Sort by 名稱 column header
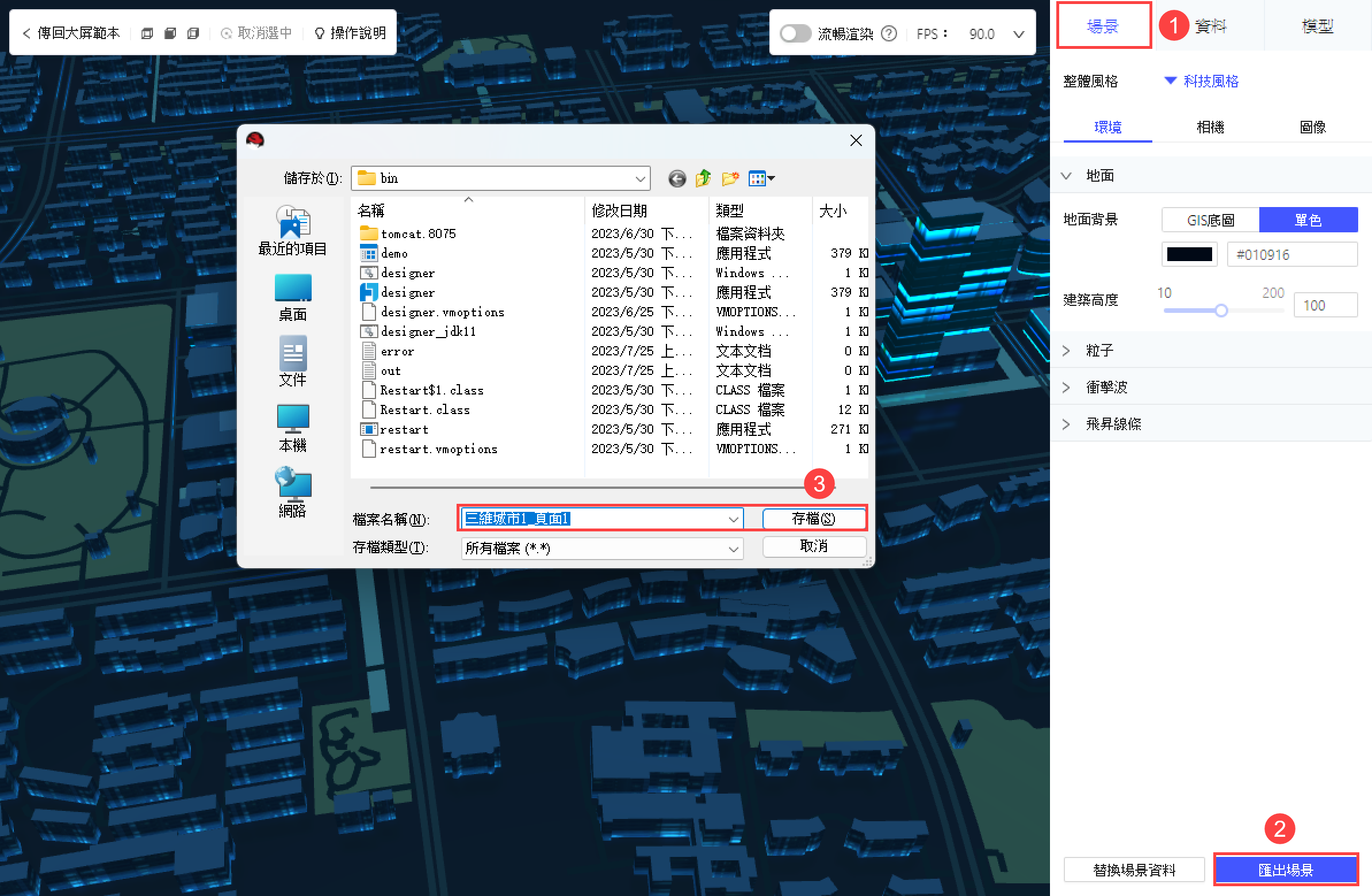 pyautogui.click(x=468, y=211)
